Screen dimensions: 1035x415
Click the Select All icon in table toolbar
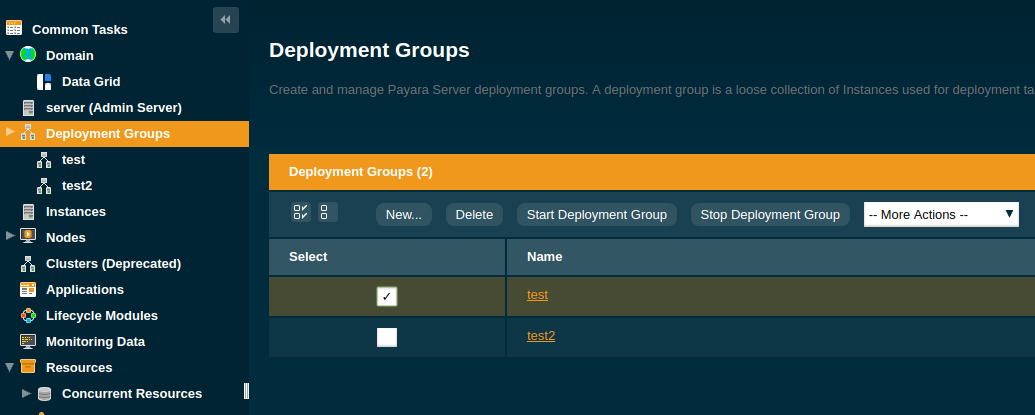(301, 212)
